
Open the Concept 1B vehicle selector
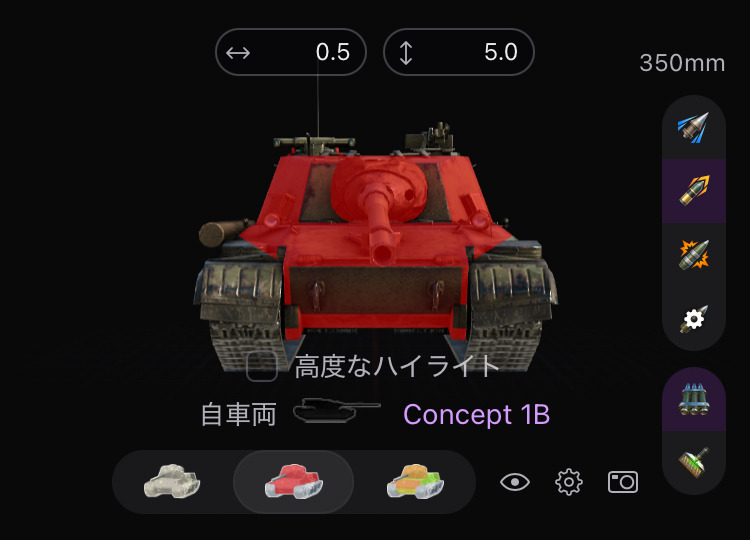coord(476,415)
